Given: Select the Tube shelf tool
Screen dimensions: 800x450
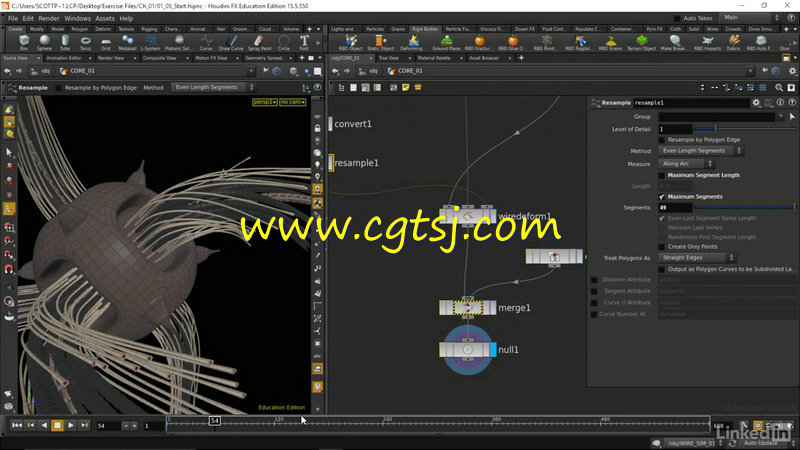Looking at the screenshot, I should 65,42.
